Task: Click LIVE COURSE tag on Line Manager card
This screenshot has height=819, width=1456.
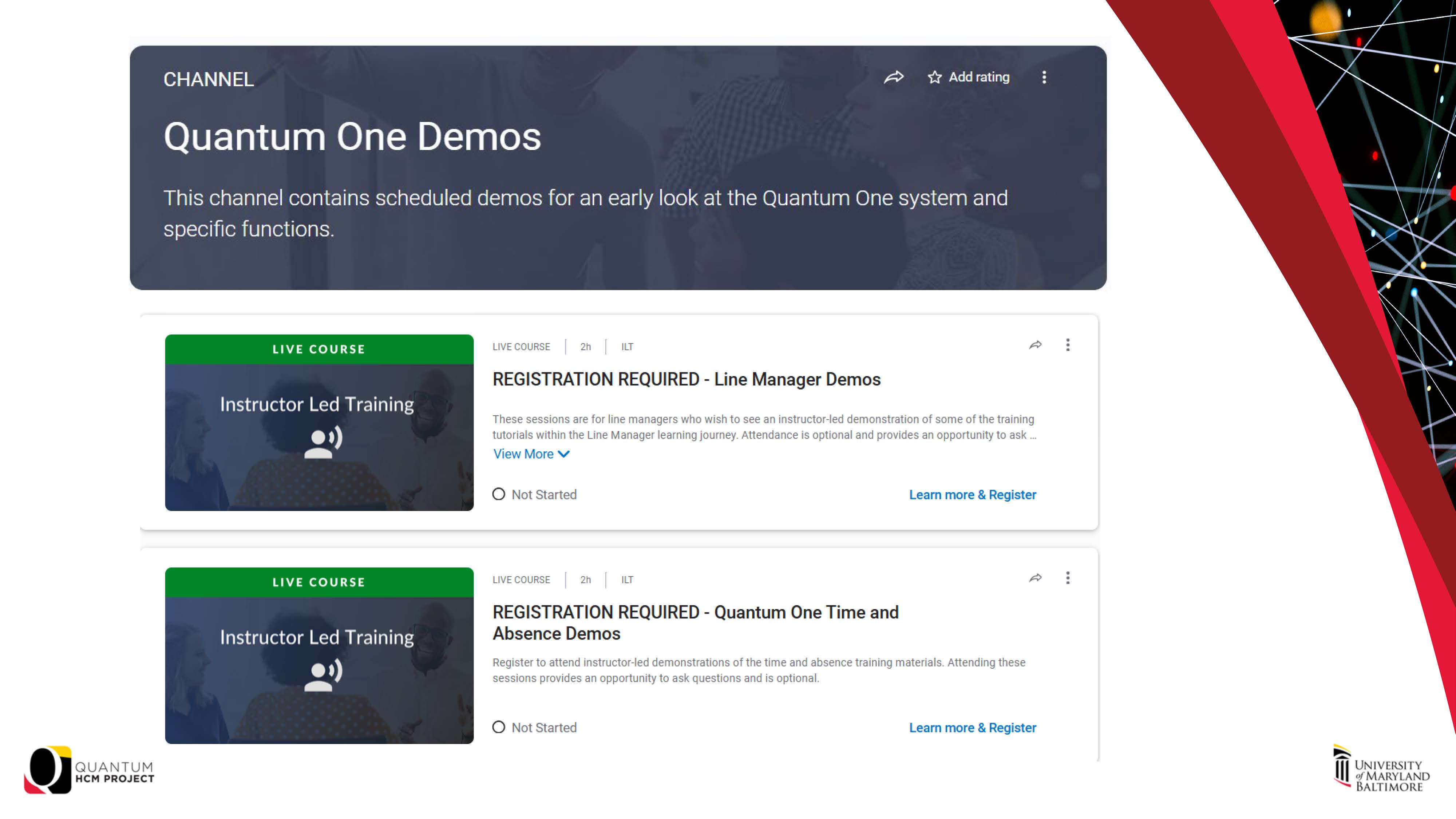Action: point(521,347)
